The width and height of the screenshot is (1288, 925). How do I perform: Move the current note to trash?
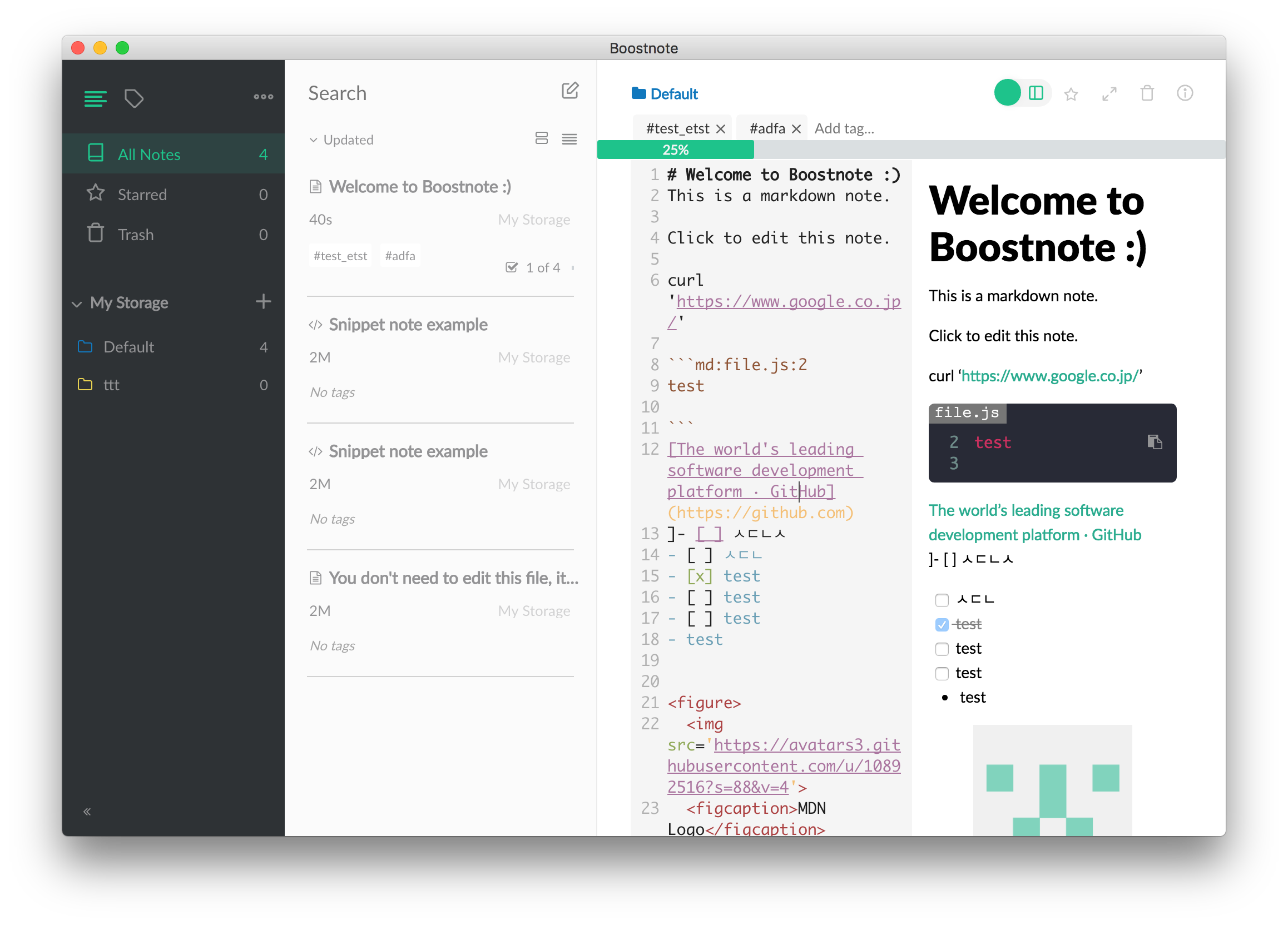[1147, 93]
